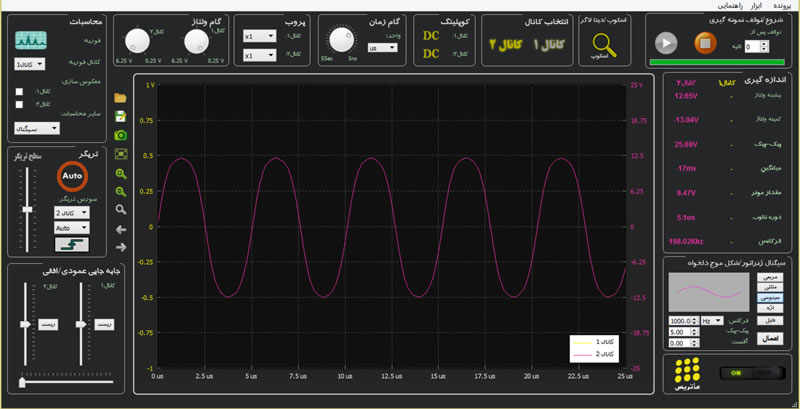
Task: Click the orange Auto trigger ring
Action: (72, 176)
